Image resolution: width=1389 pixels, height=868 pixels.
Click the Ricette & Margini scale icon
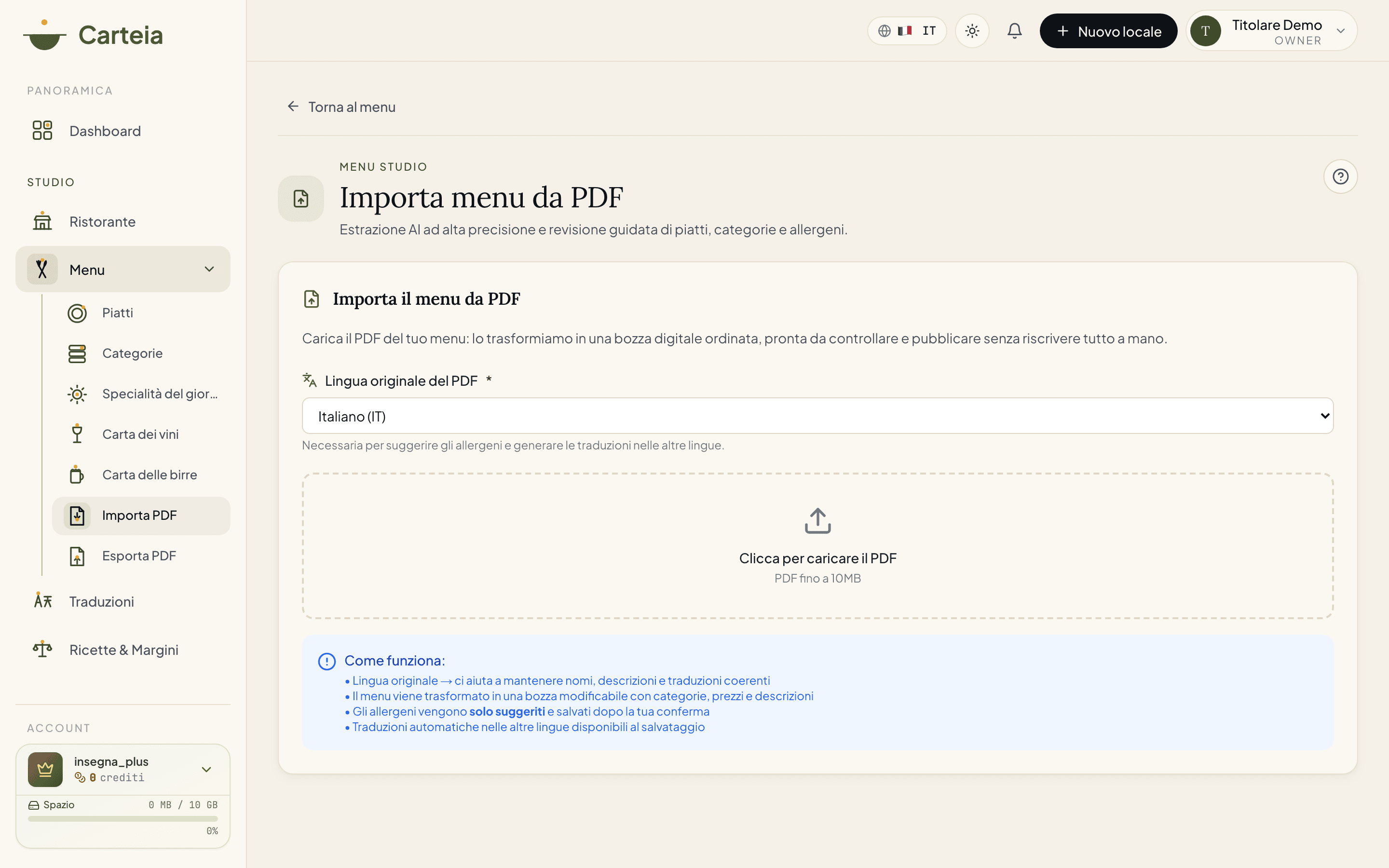coord(42,649)
